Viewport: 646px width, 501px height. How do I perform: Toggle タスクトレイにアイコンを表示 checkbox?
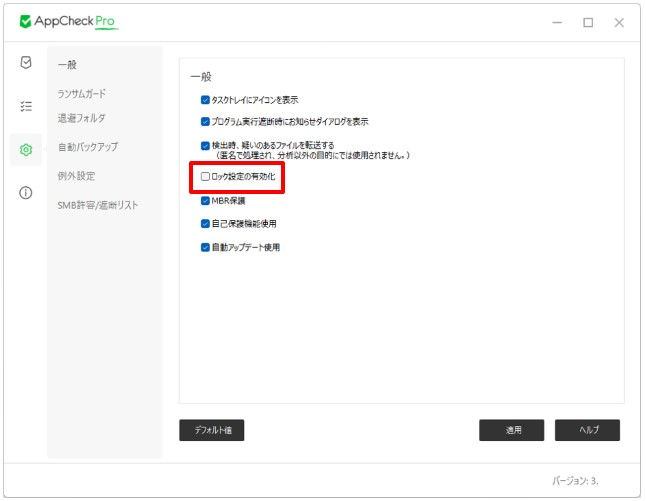(205, 100)
